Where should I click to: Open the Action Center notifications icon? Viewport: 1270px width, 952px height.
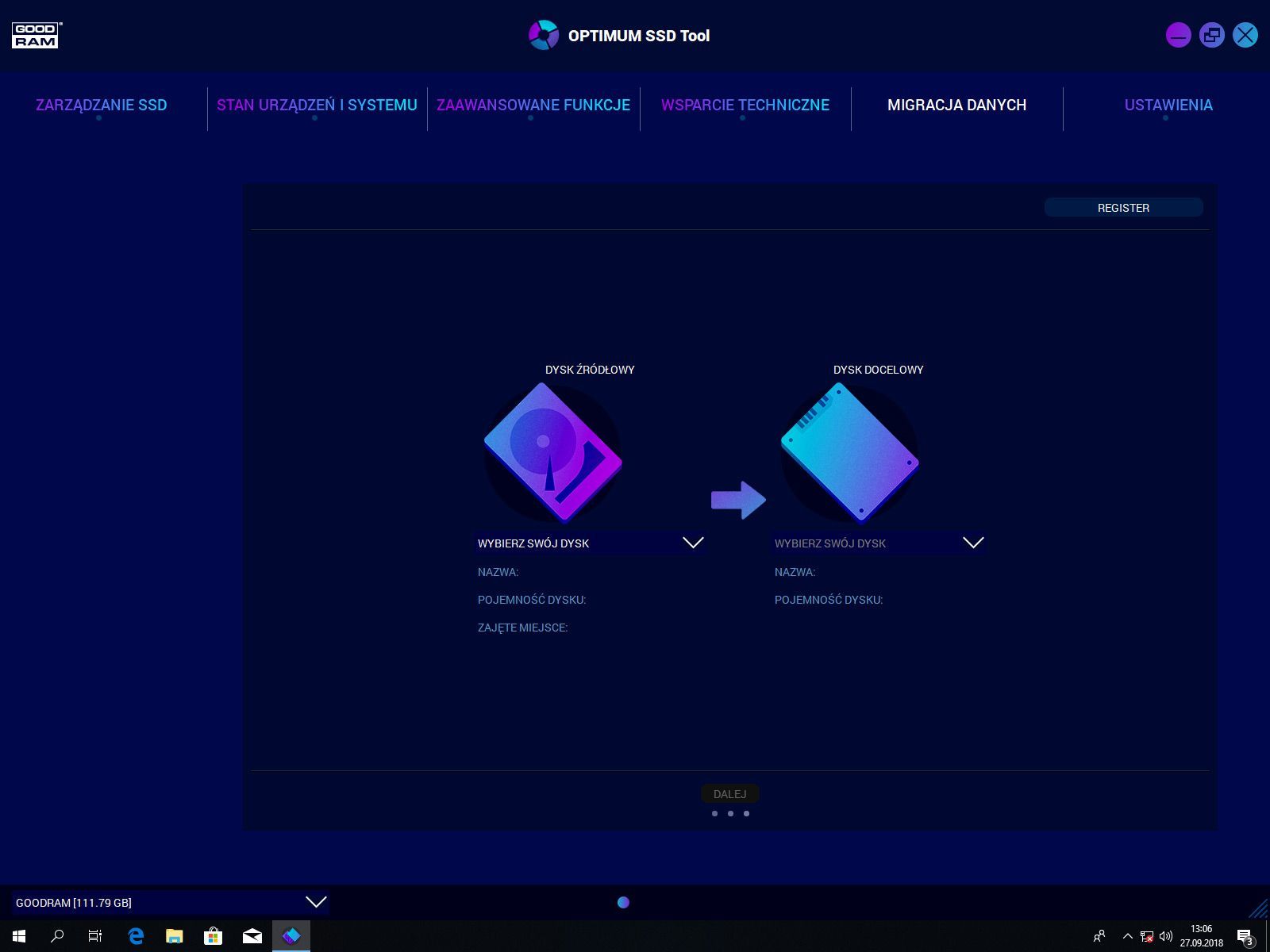[1245, 937]
